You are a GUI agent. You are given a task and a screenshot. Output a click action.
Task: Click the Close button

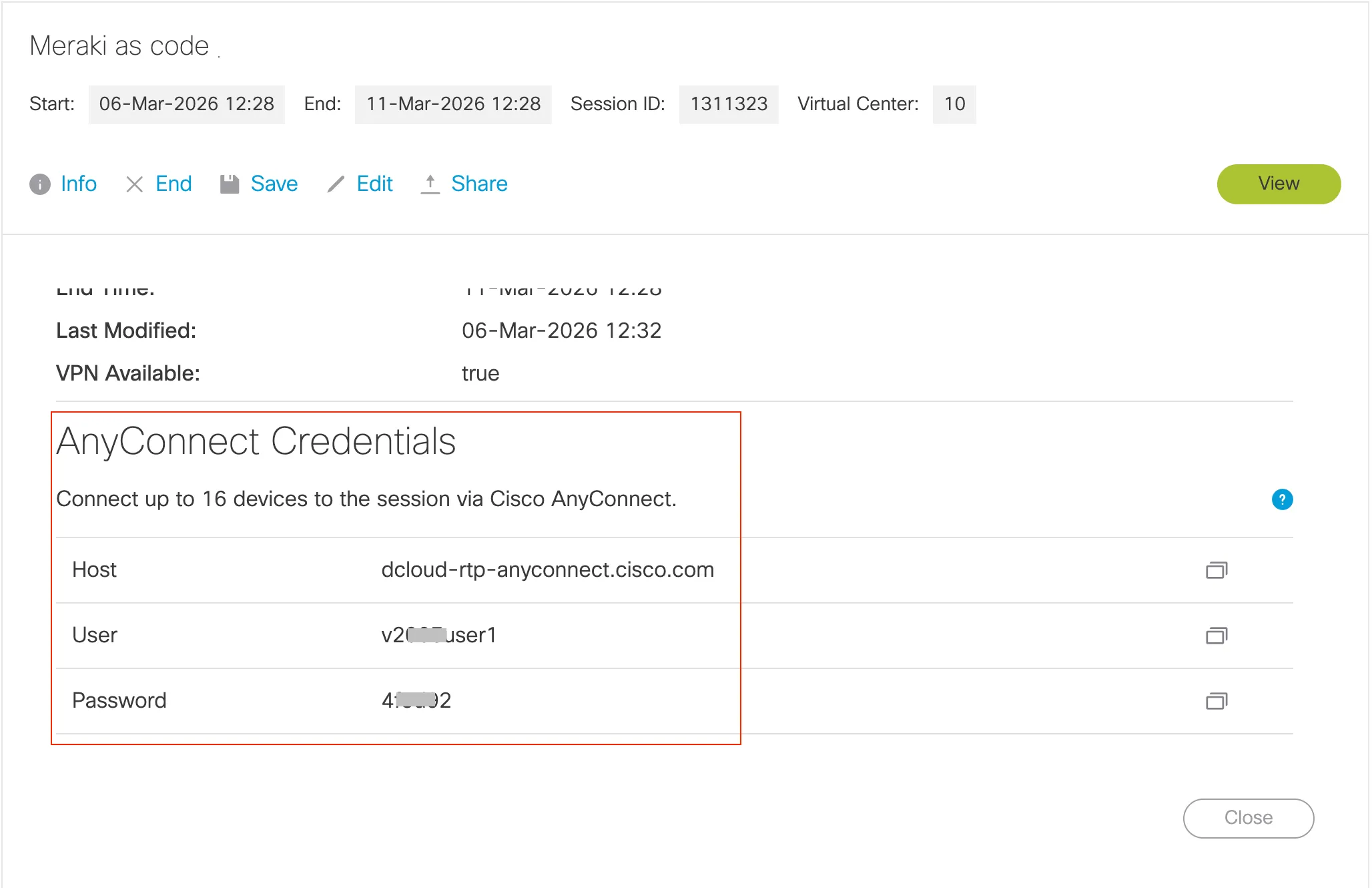coord(1249,817)
